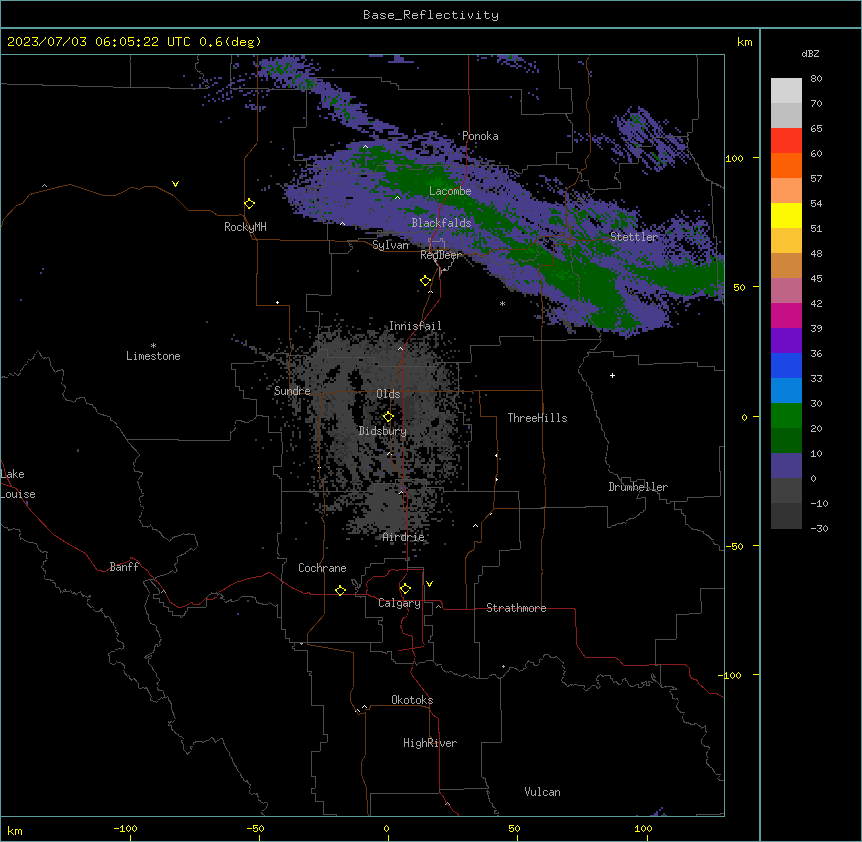Select the yellow diamond marker below Cochrane
The height and width of the screenshot is (842, 862).
click(x=340, y=590)
